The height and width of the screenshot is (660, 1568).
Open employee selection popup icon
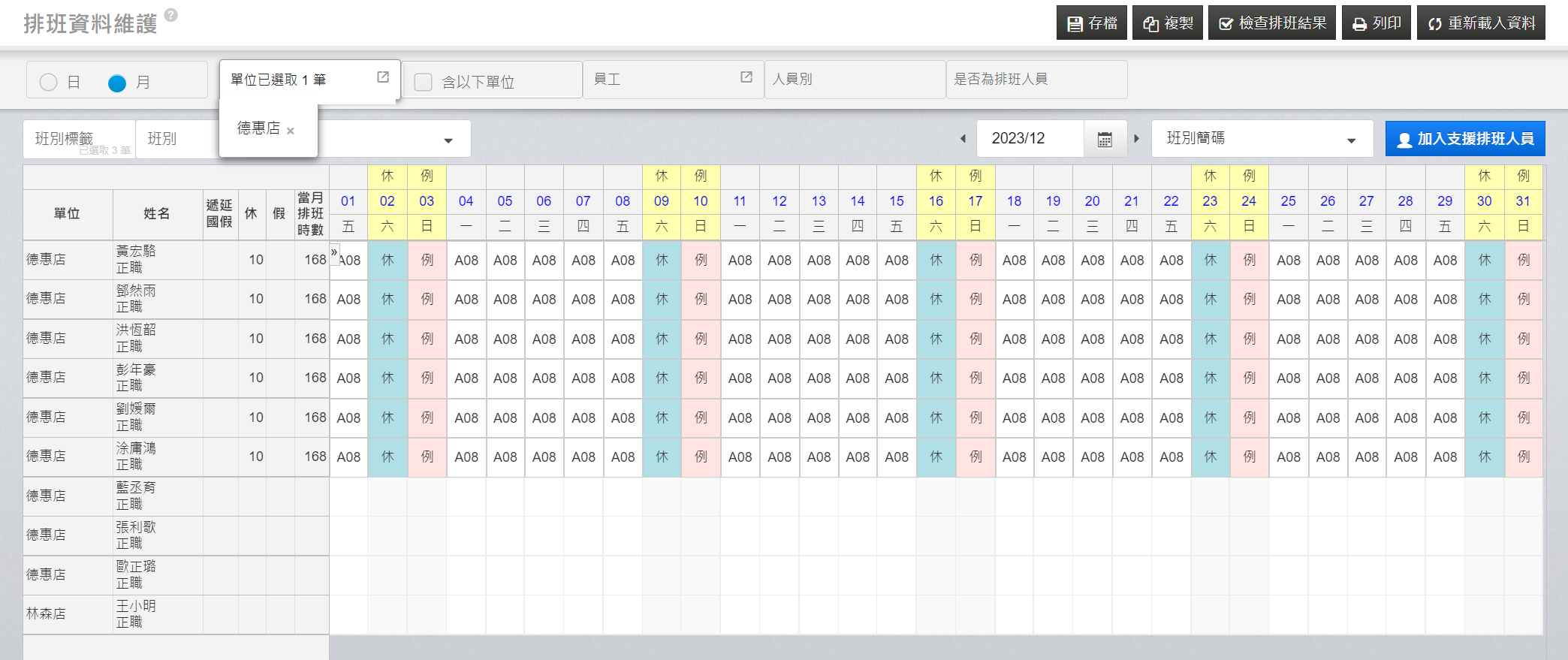[746, 77]
